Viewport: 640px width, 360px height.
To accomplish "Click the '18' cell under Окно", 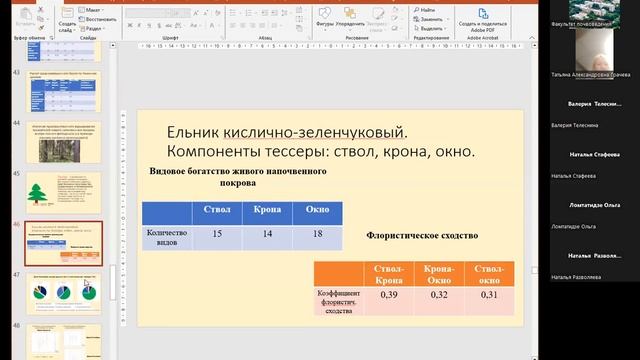I will pos(318,238).
